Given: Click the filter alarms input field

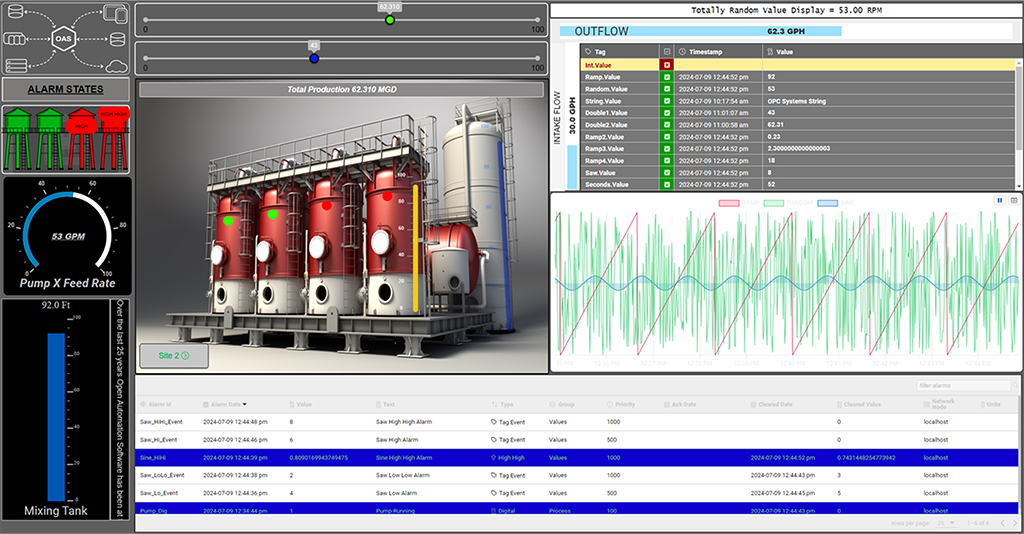Looking at the screenshot, I should tap(965, 386).
